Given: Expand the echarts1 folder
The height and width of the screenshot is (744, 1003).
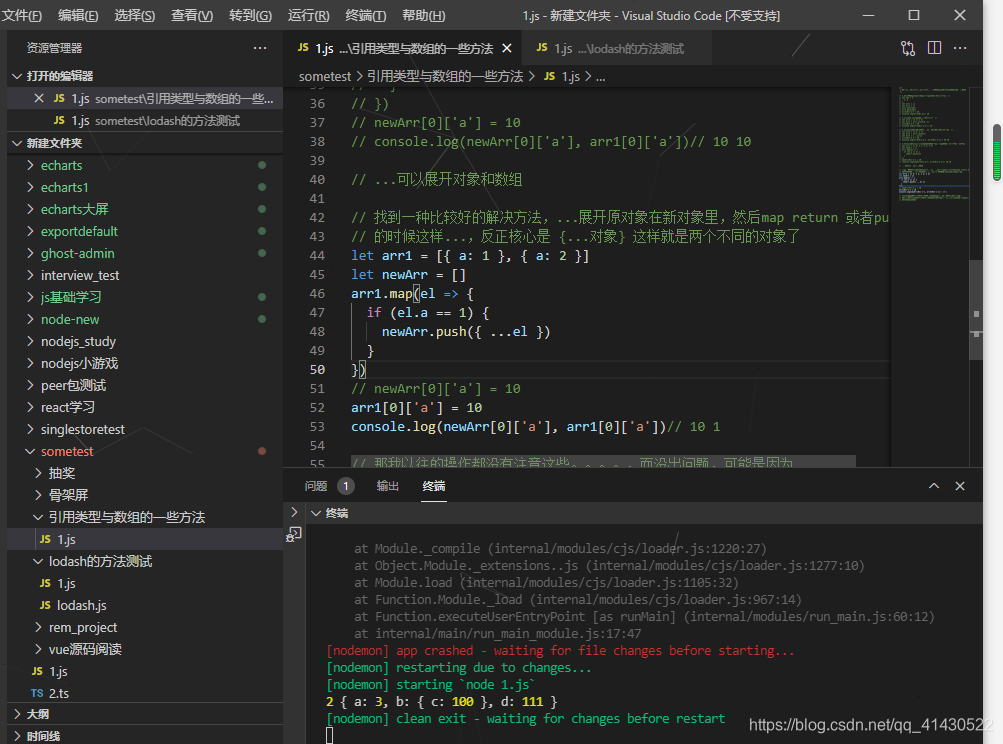Looking at the screenshot, I should (145, 187).
